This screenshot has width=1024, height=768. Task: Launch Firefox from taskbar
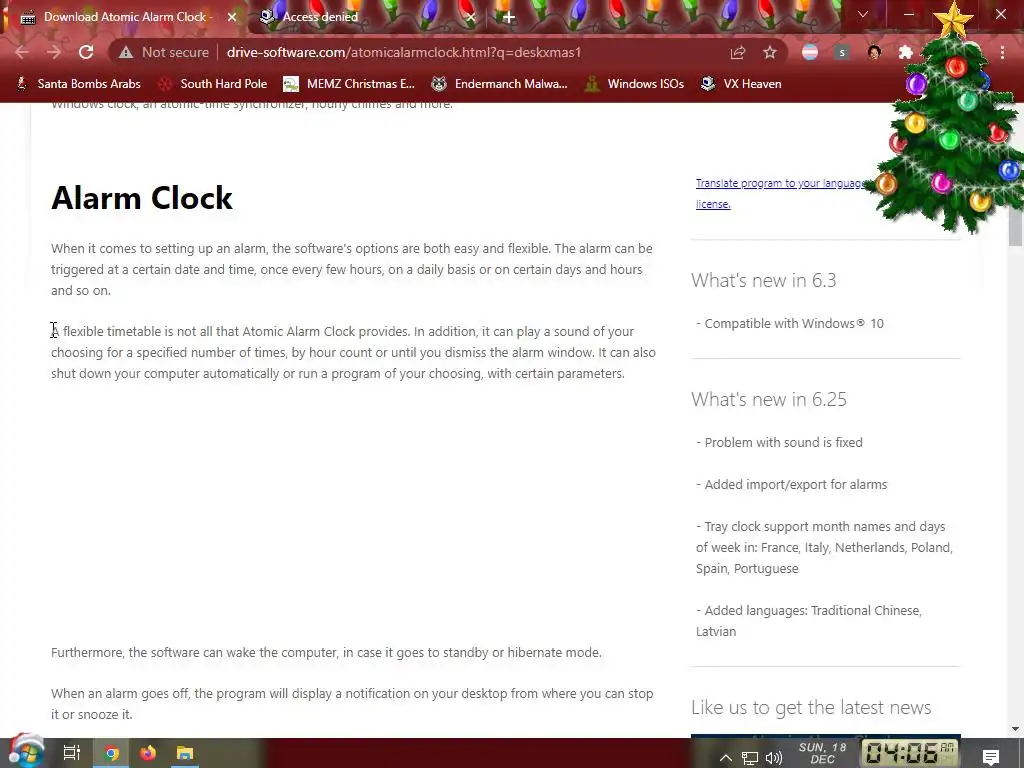[148, 754]
